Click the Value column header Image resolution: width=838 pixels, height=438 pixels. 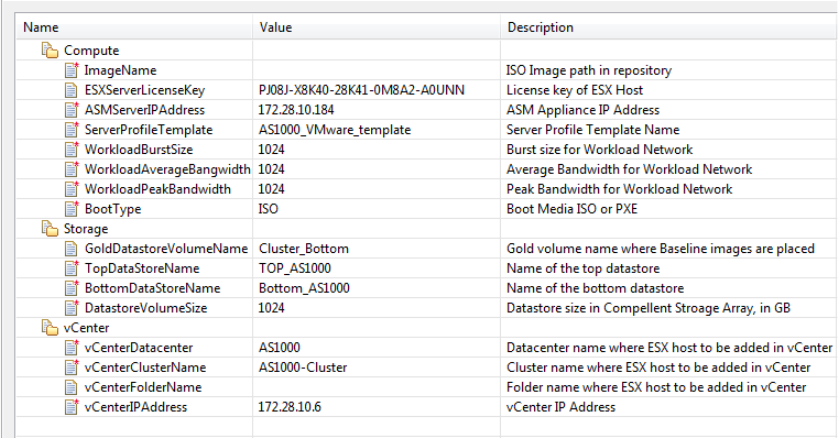276,26
